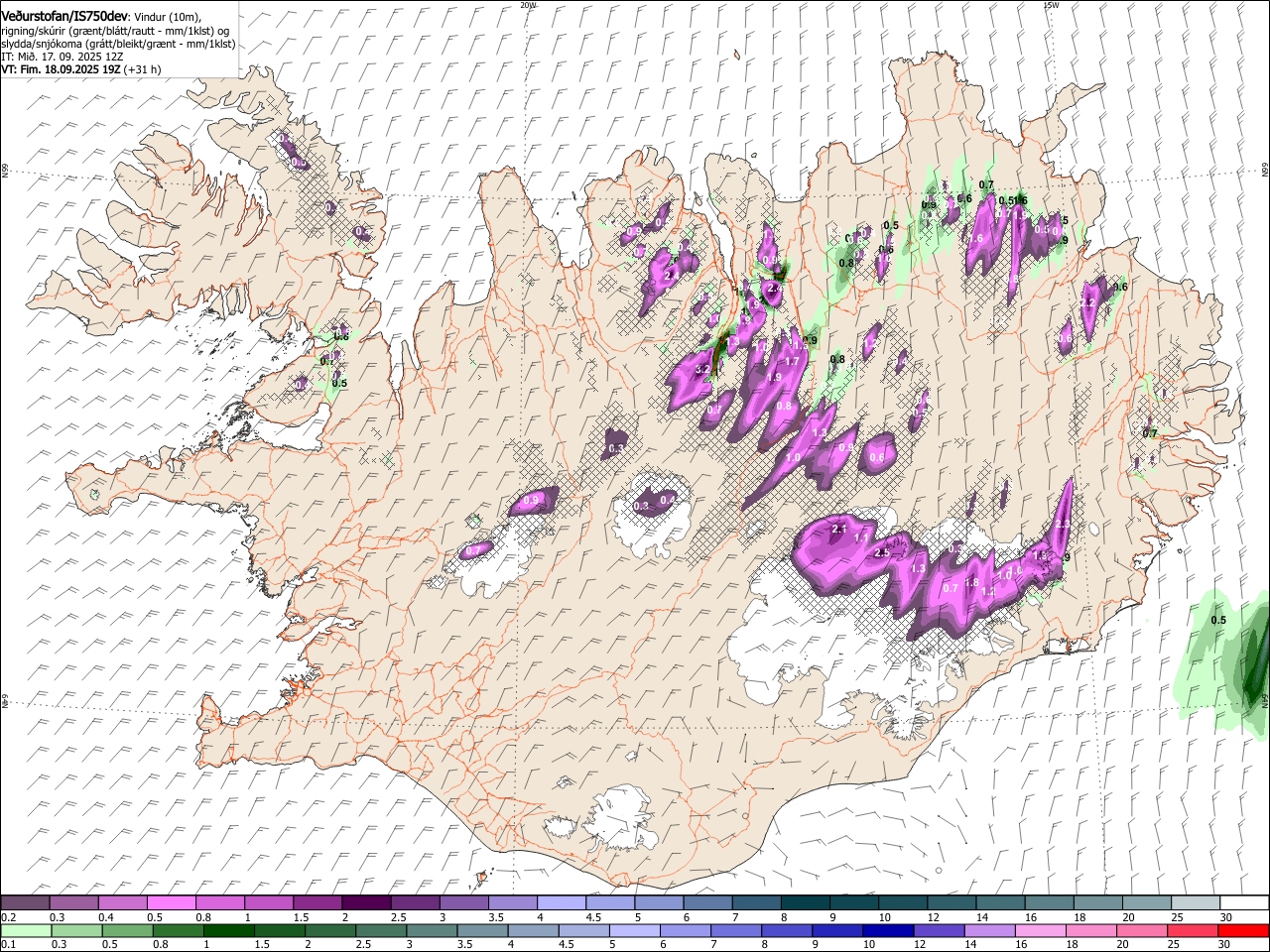Click the 3.2 precipitation value on the map
Screen dimensions: 1270x952
702,369
